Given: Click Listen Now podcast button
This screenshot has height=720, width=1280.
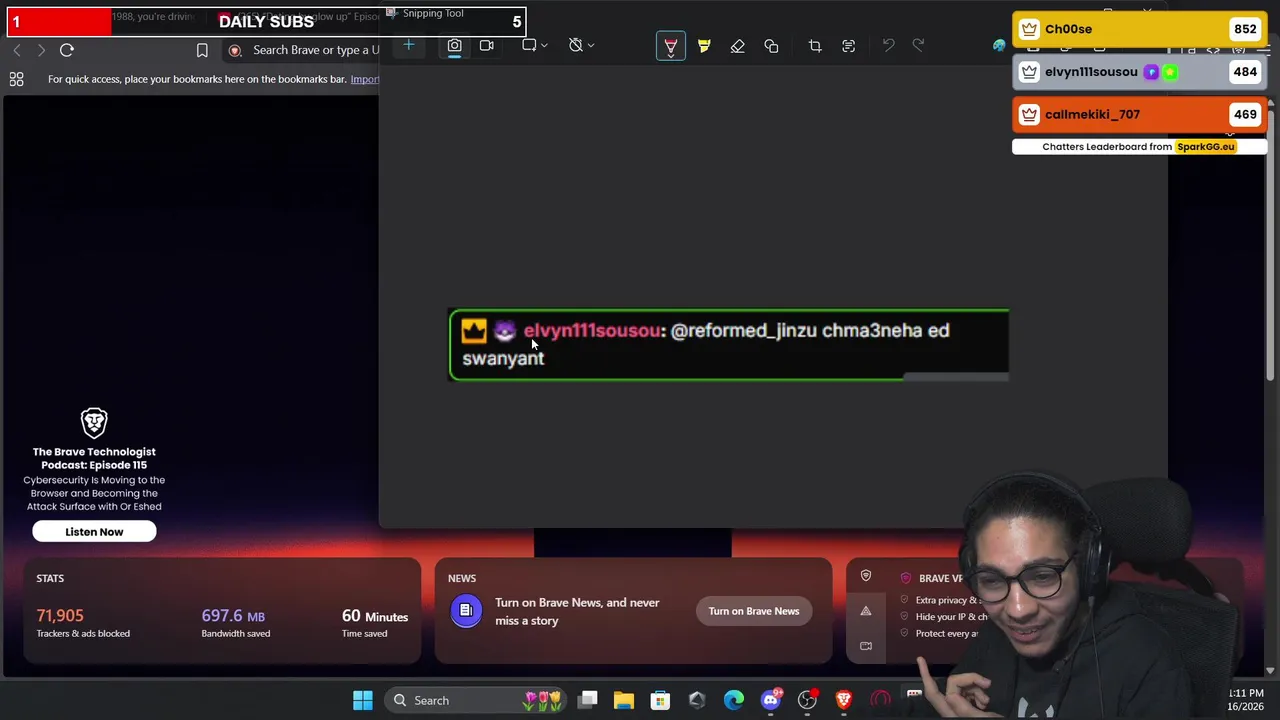Looking at the screenshot, I should 94,532.
